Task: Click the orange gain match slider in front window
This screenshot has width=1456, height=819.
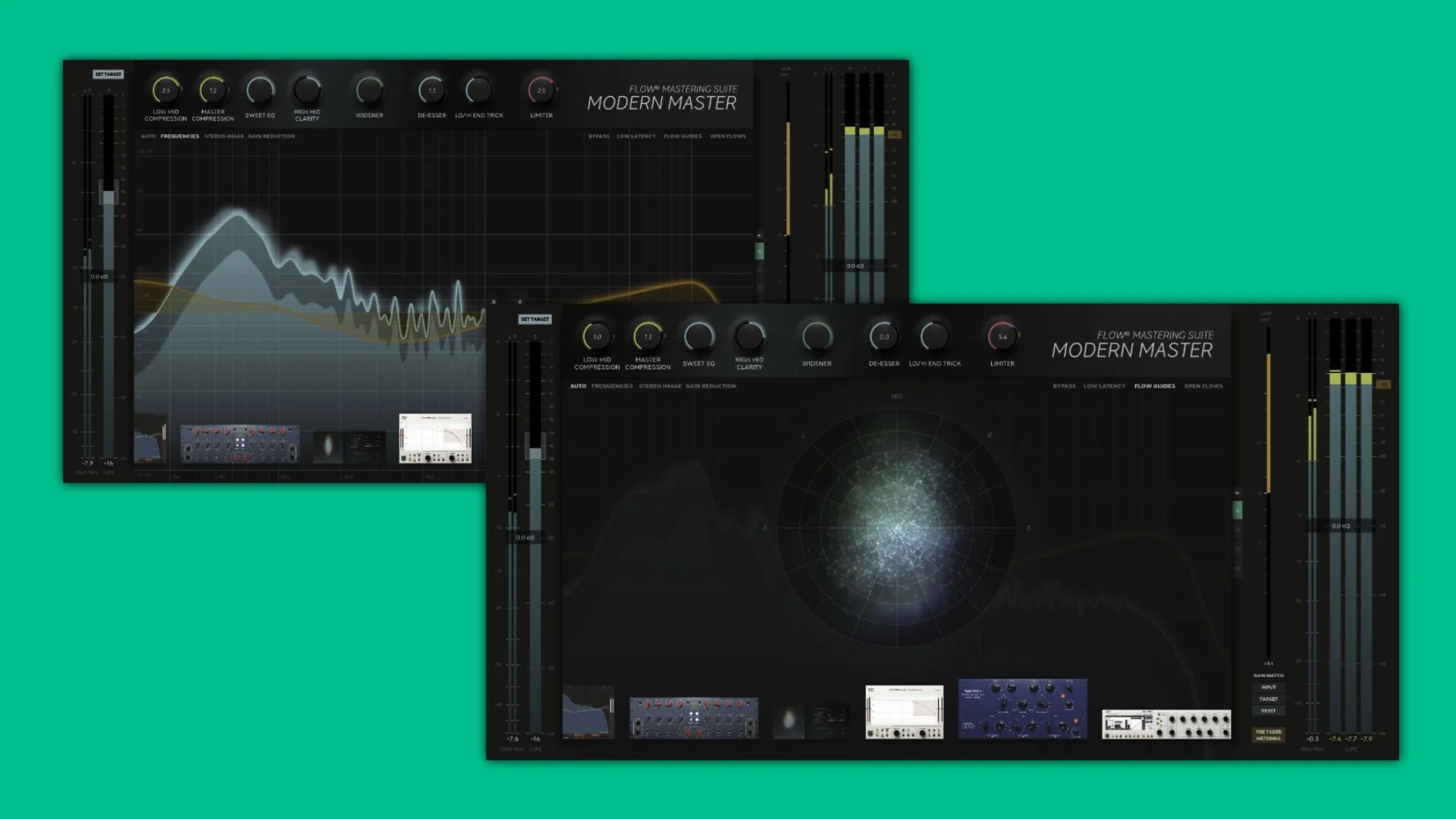Action: click(1268, 425)
